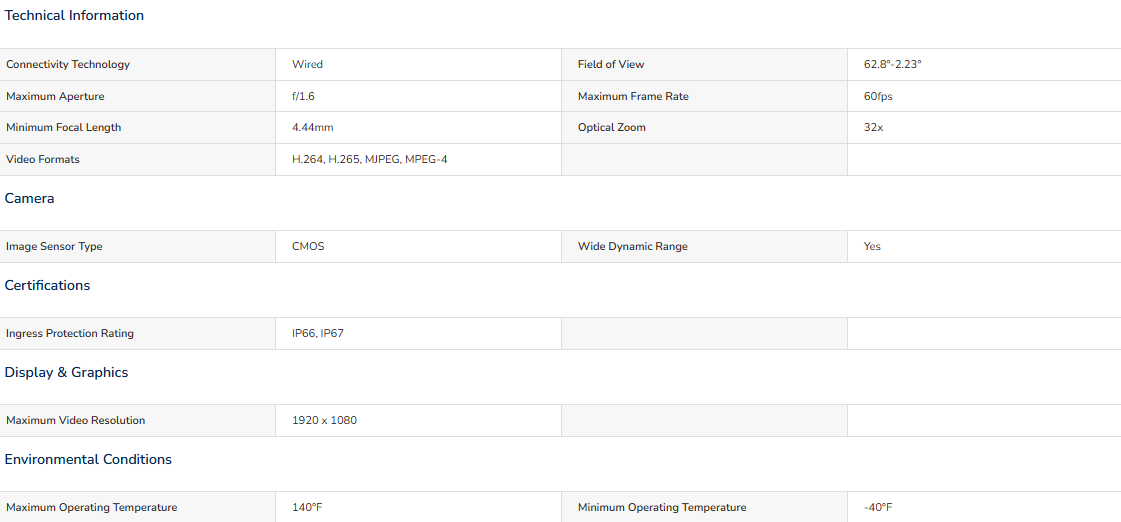
Task: Click the 62.8°-2.23° value
Action: [x=892, y=64]
